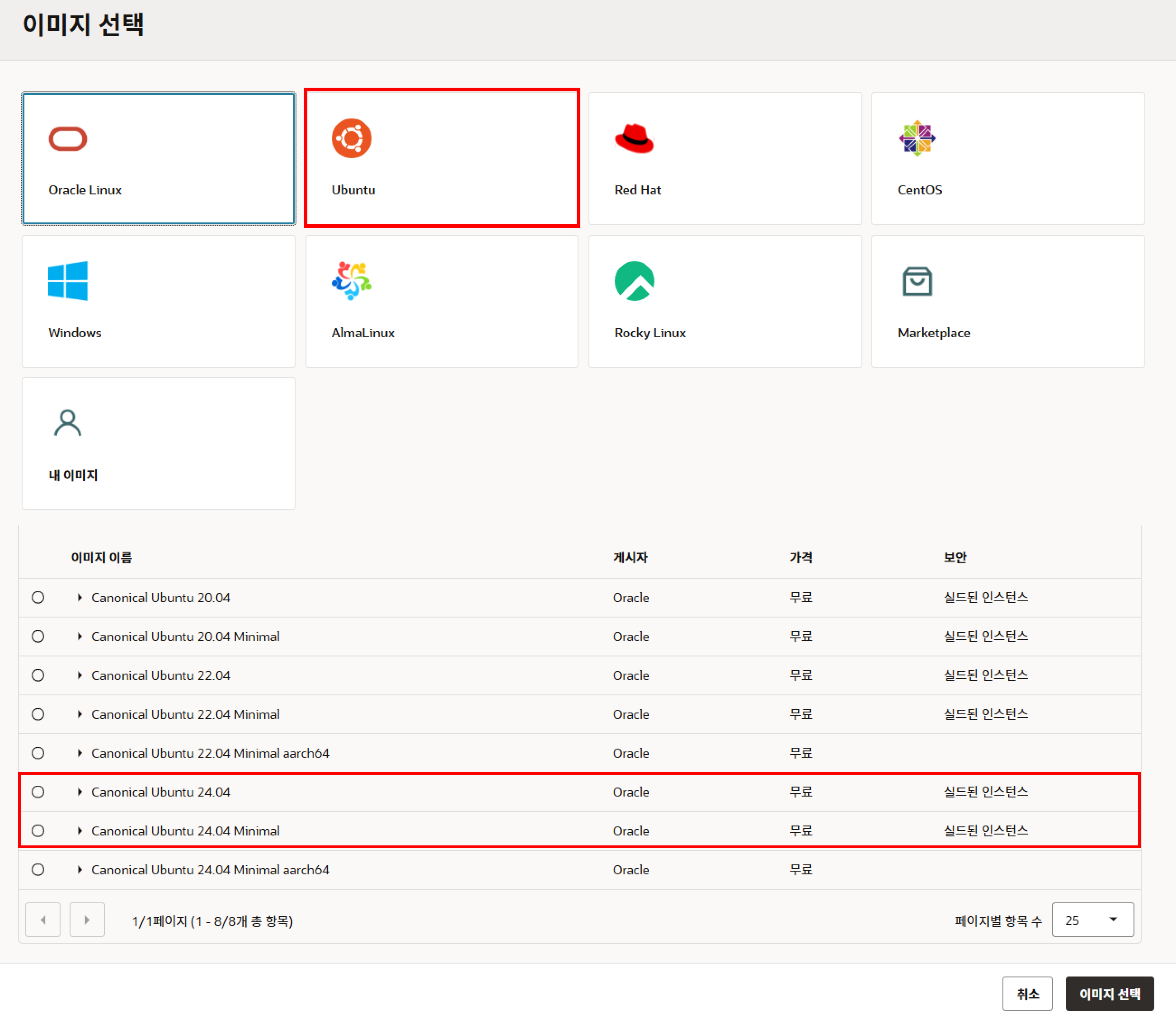
Task: Choose the Rocky Linux logo icon
Action: coord(634,281)
